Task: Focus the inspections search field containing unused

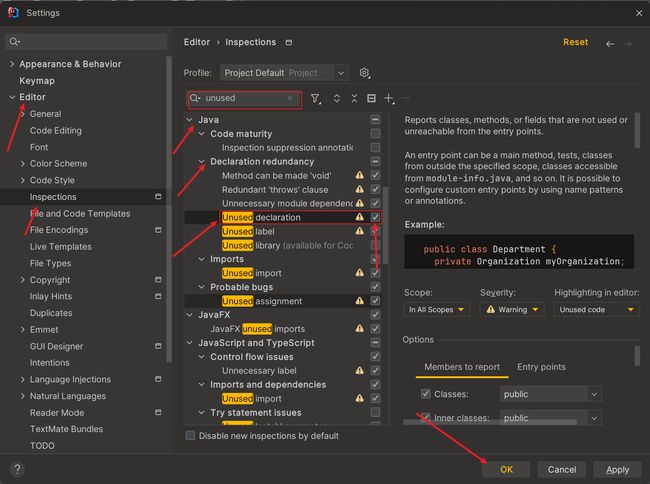Action: 245,98
